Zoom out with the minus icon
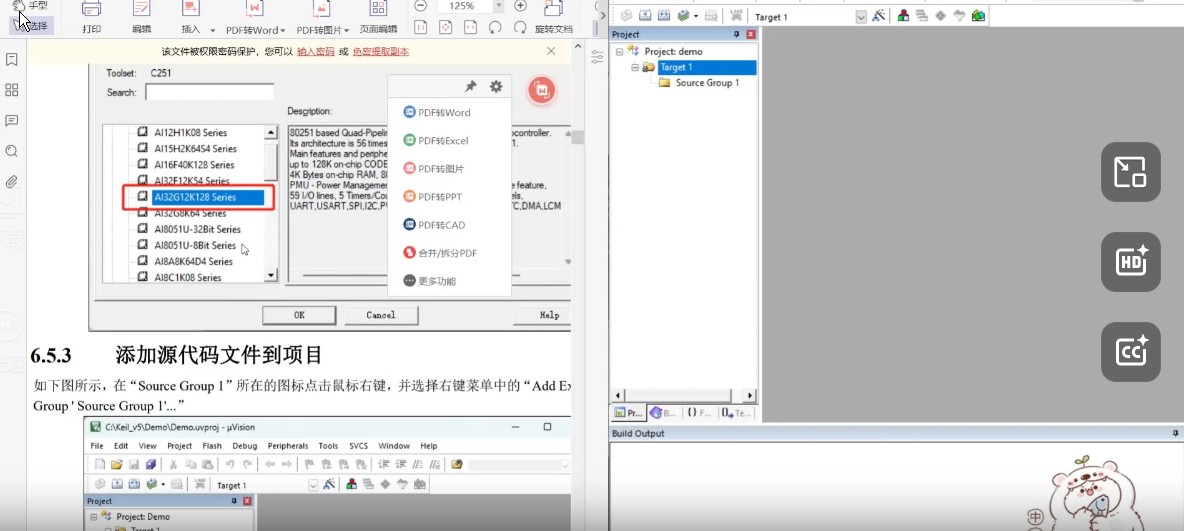 pyautogui.click(x=421, y=6)
